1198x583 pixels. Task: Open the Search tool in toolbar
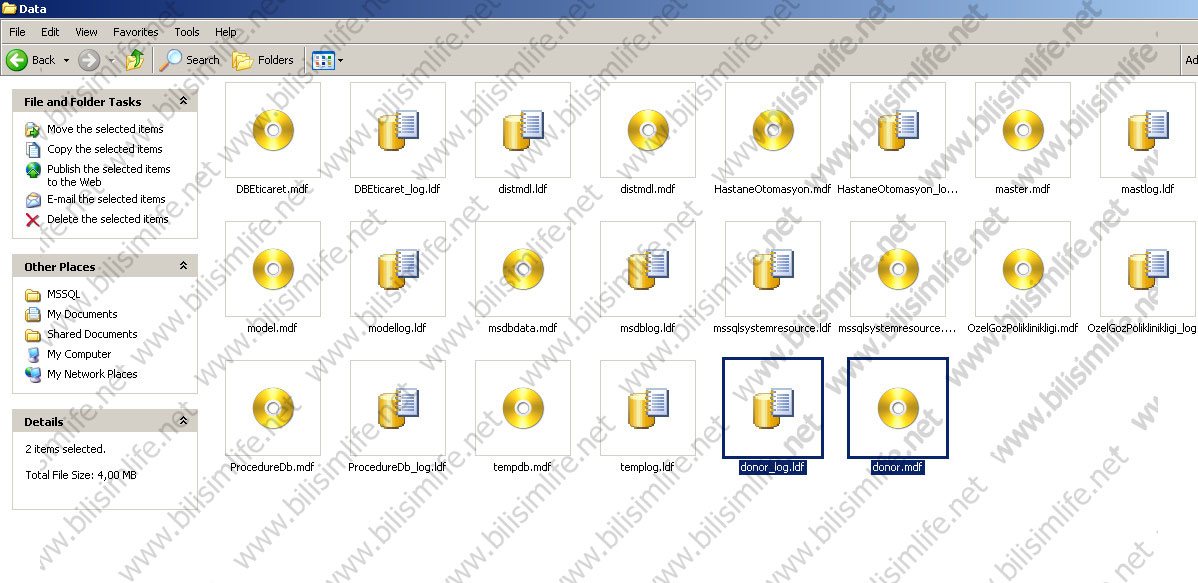pyautogui.click(x=190, y=60)
